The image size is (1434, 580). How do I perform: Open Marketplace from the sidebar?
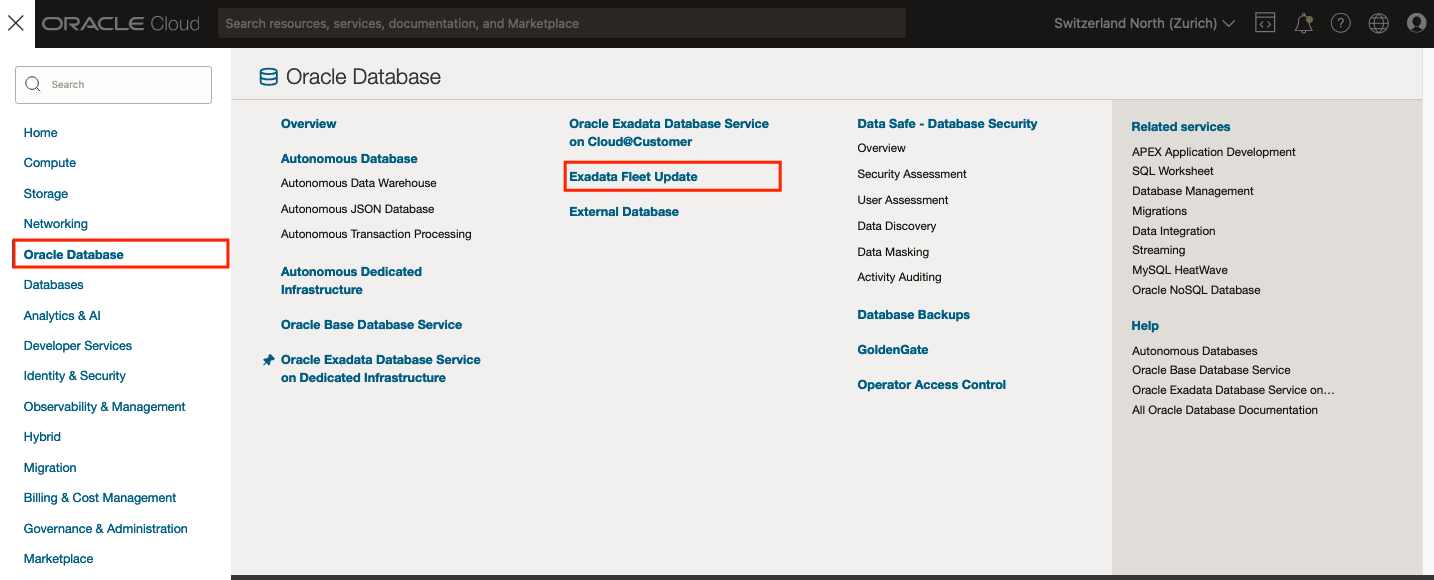[x=57, y=558]
